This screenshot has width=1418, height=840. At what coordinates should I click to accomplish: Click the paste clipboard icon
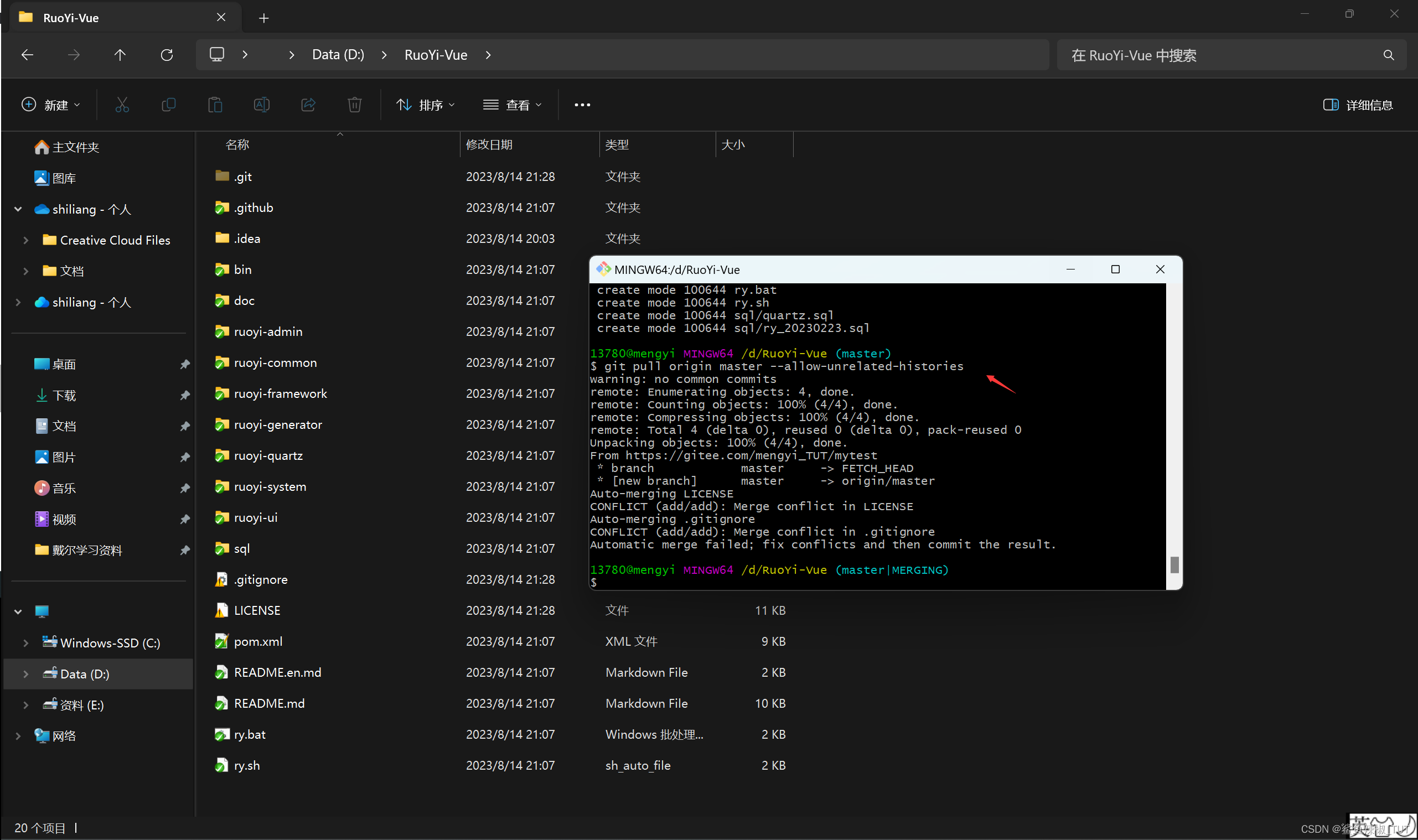coord(215,105)
